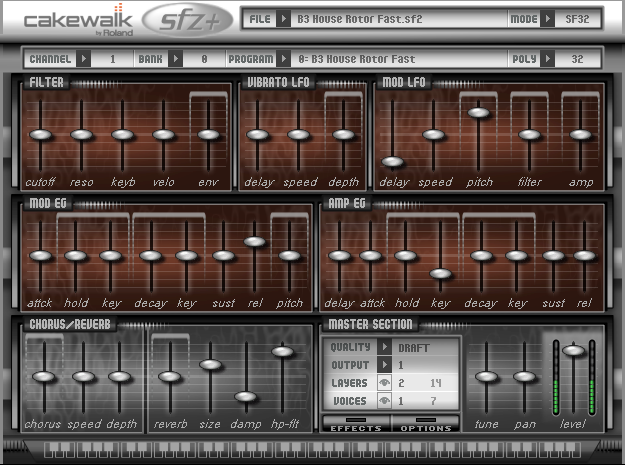
Task: Click the Cakewalk by Roland logo
Action: 78,21
